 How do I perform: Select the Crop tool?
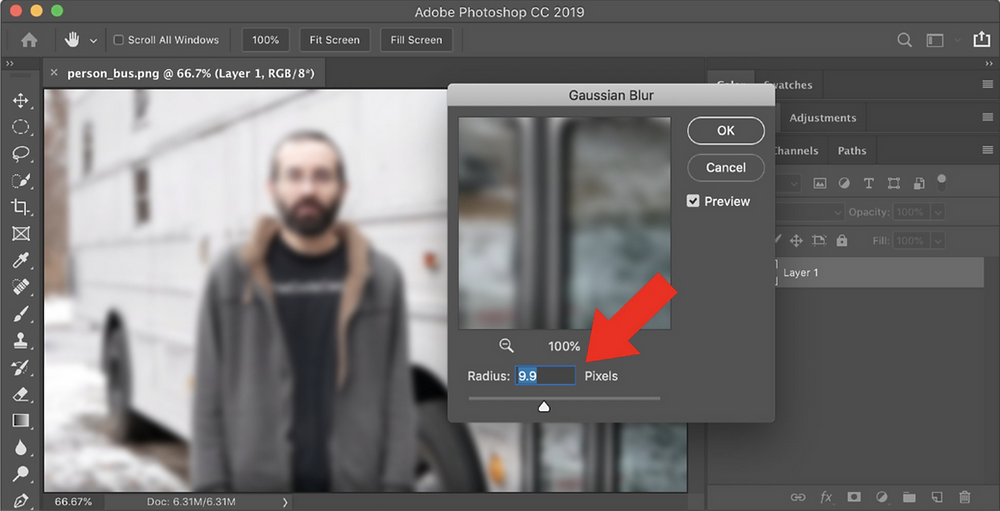(20, 207)
